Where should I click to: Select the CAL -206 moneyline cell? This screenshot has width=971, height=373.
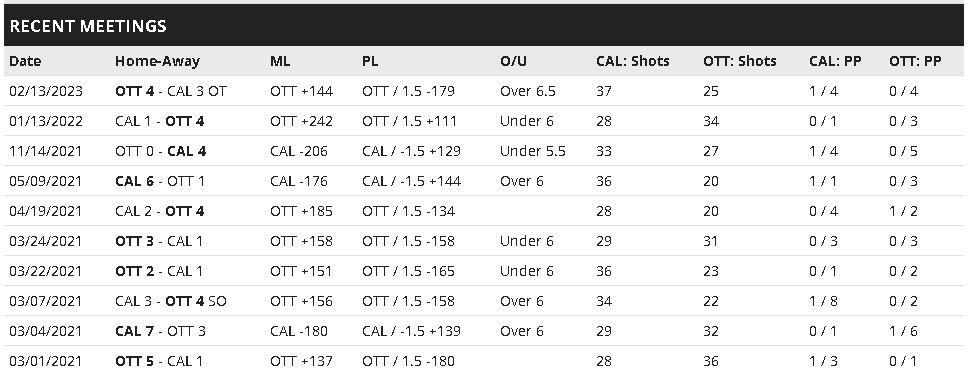tap(299, 151)
